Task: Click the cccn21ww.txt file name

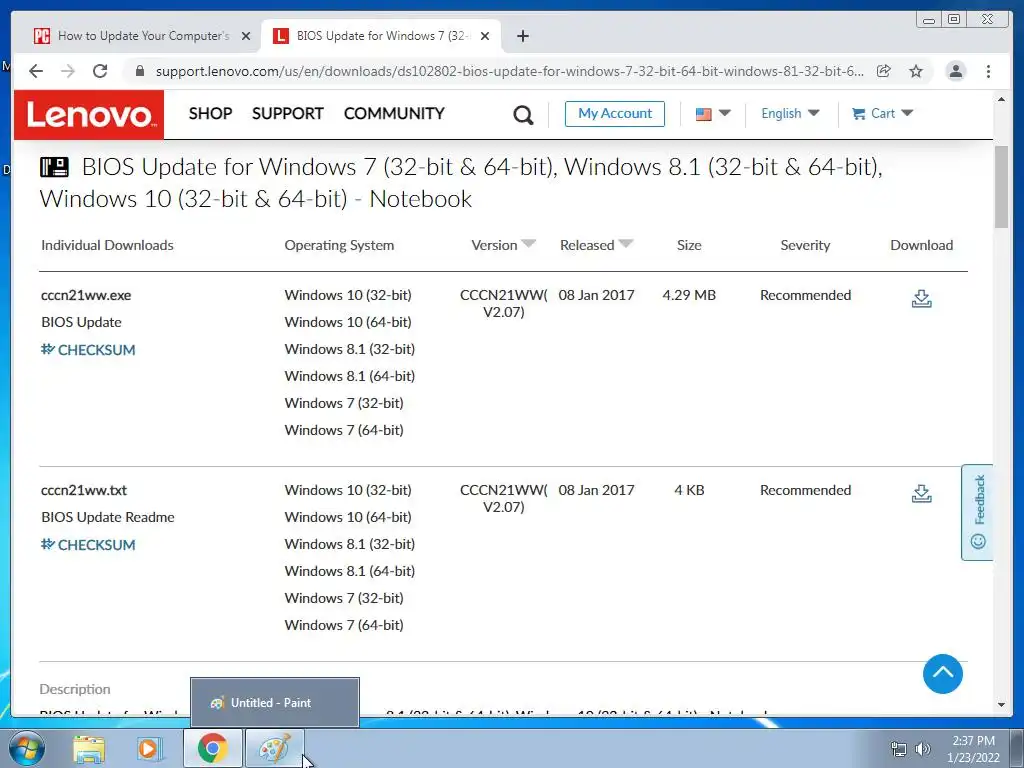Action: point(84,490)
